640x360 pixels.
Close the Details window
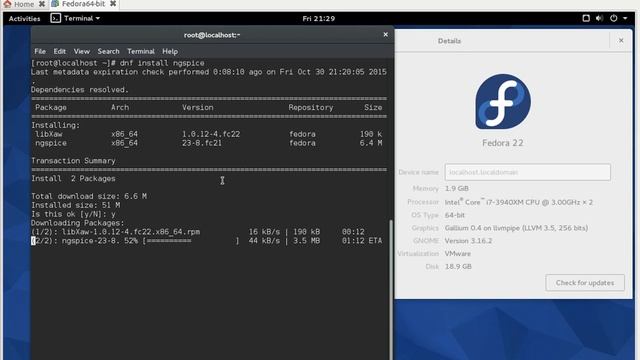621,40
